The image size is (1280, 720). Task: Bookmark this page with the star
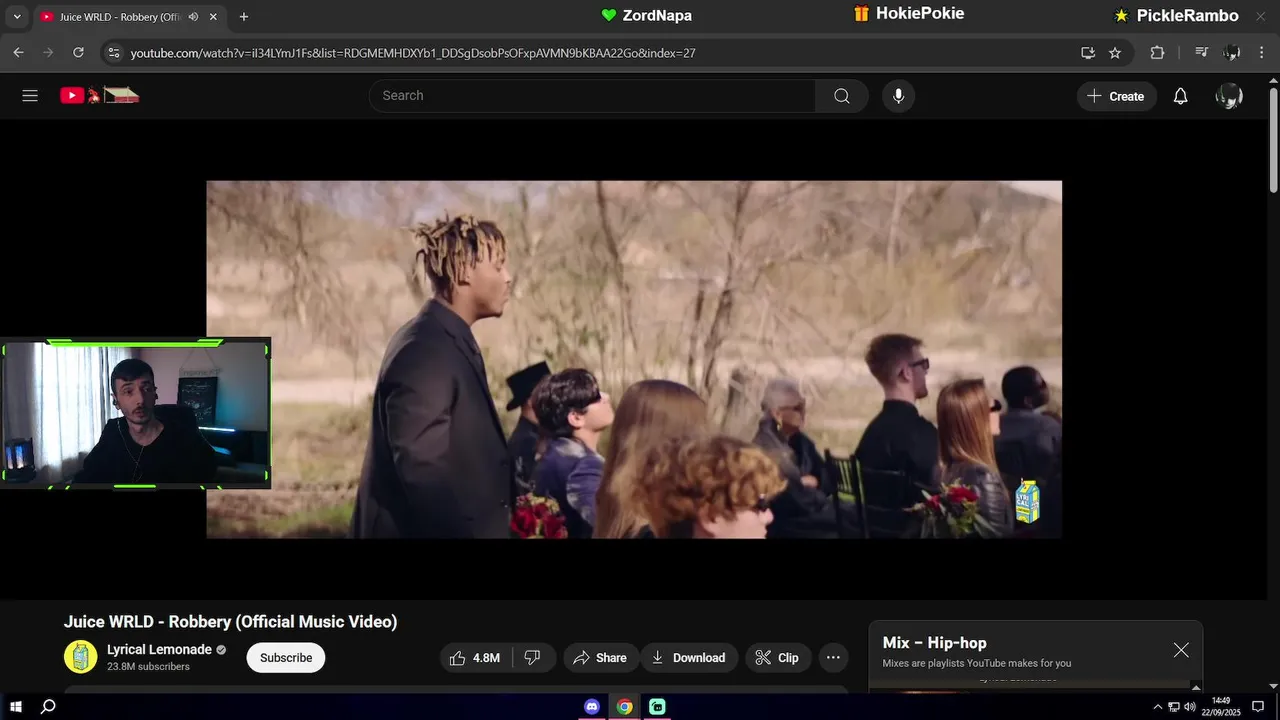click(x=1115, y=53)
